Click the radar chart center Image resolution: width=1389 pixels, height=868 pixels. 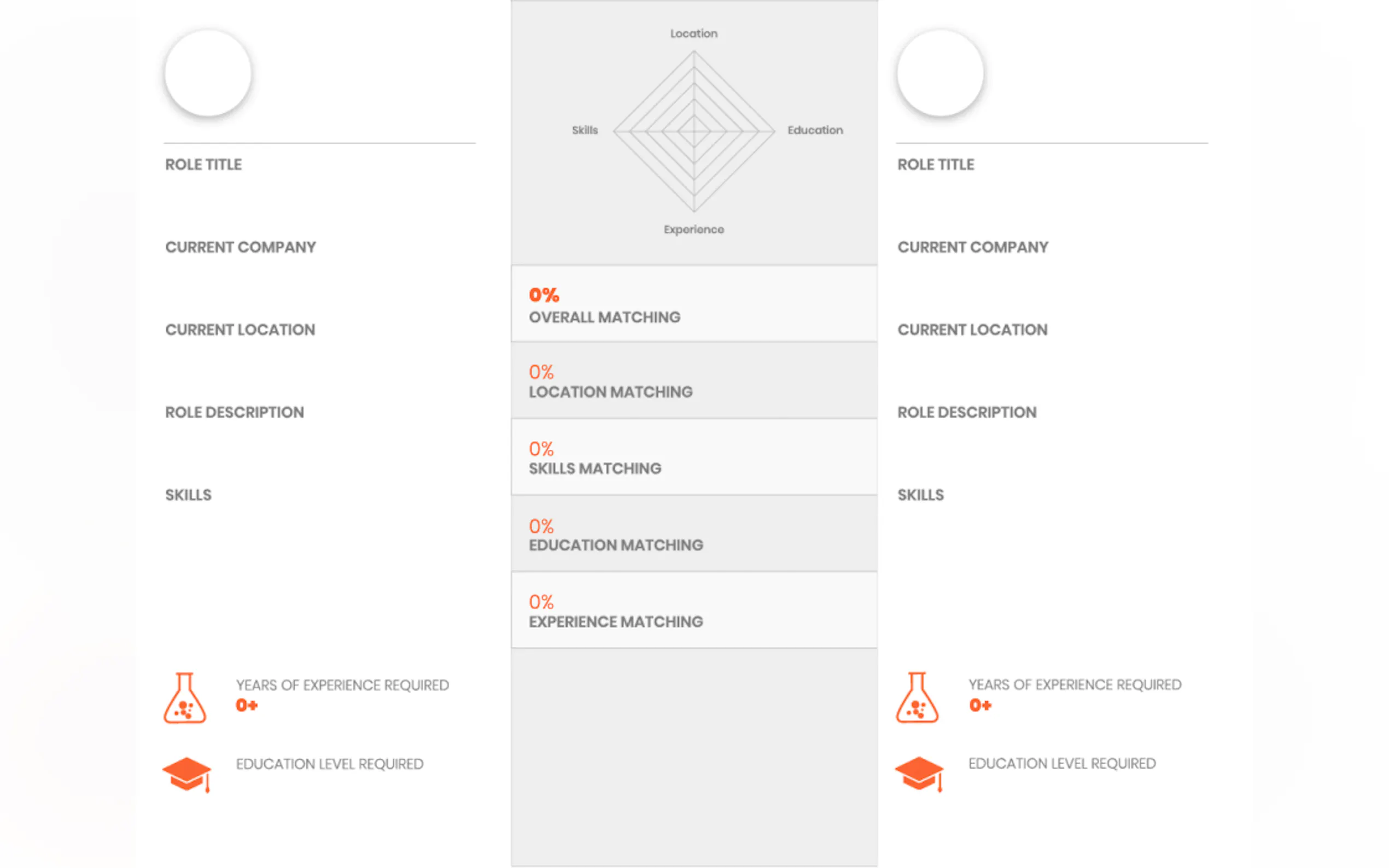(x=693, y=131)
